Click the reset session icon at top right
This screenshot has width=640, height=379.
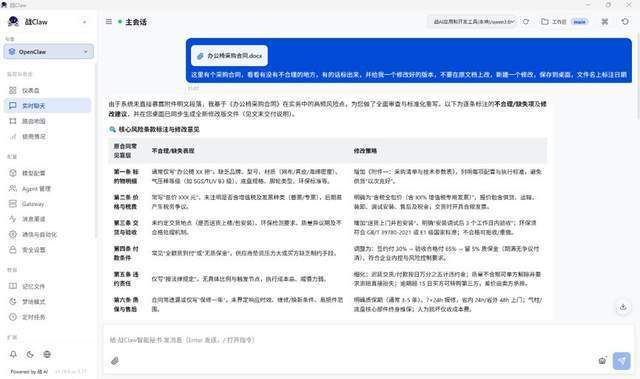[x=625, y=22]
